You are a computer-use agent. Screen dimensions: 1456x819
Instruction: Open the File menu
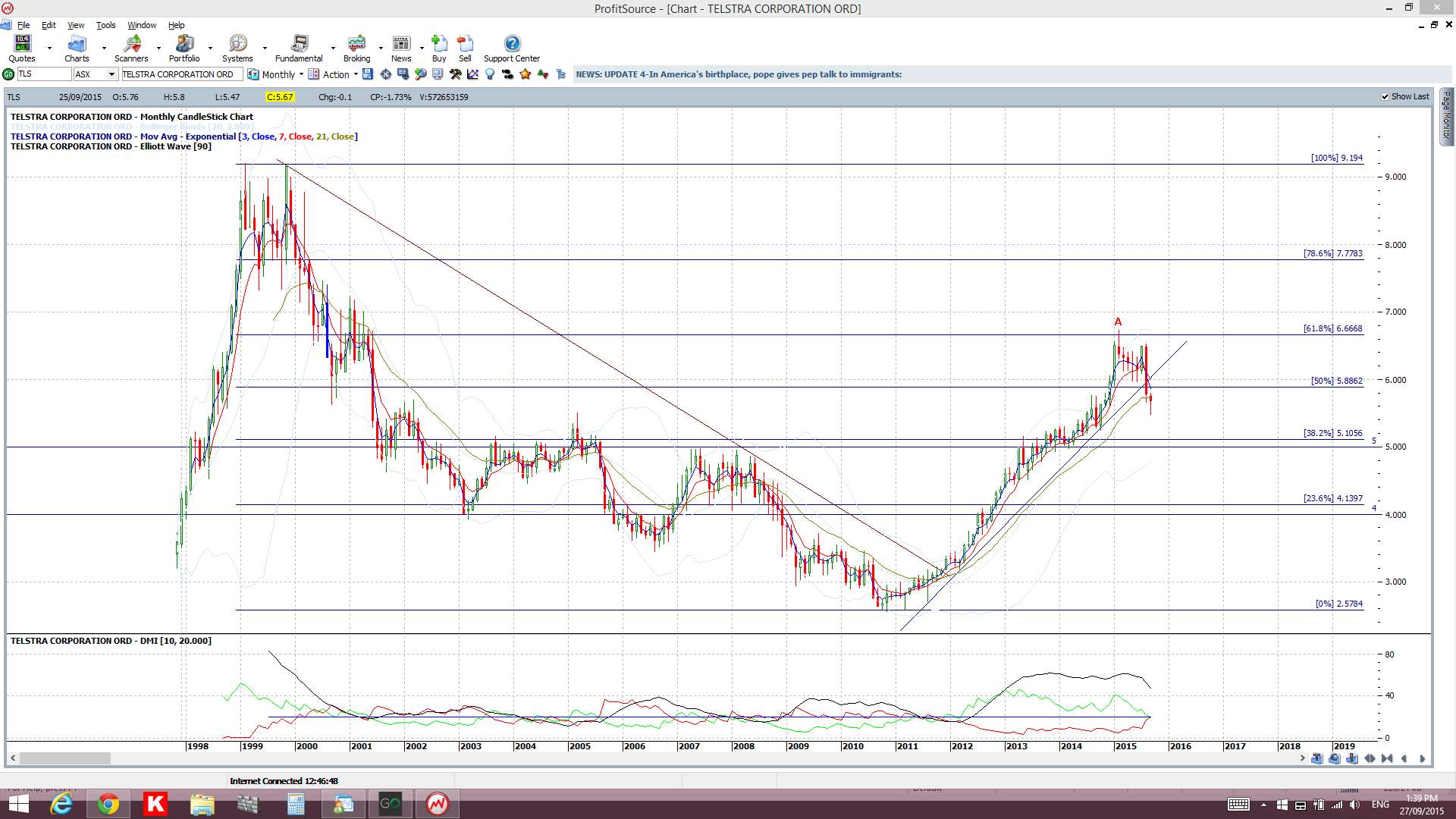(24, 25)
